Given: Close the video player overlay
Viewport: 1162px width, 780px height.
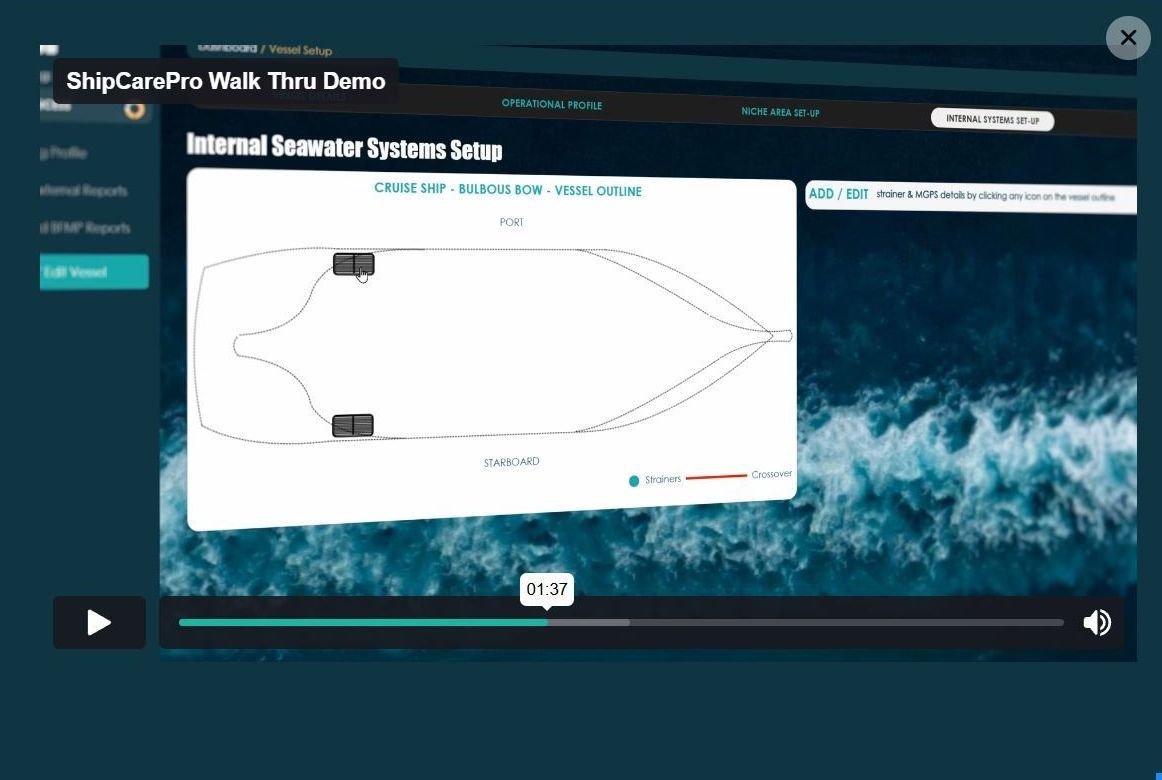Looking at the screenshot, I should 1128,38.
